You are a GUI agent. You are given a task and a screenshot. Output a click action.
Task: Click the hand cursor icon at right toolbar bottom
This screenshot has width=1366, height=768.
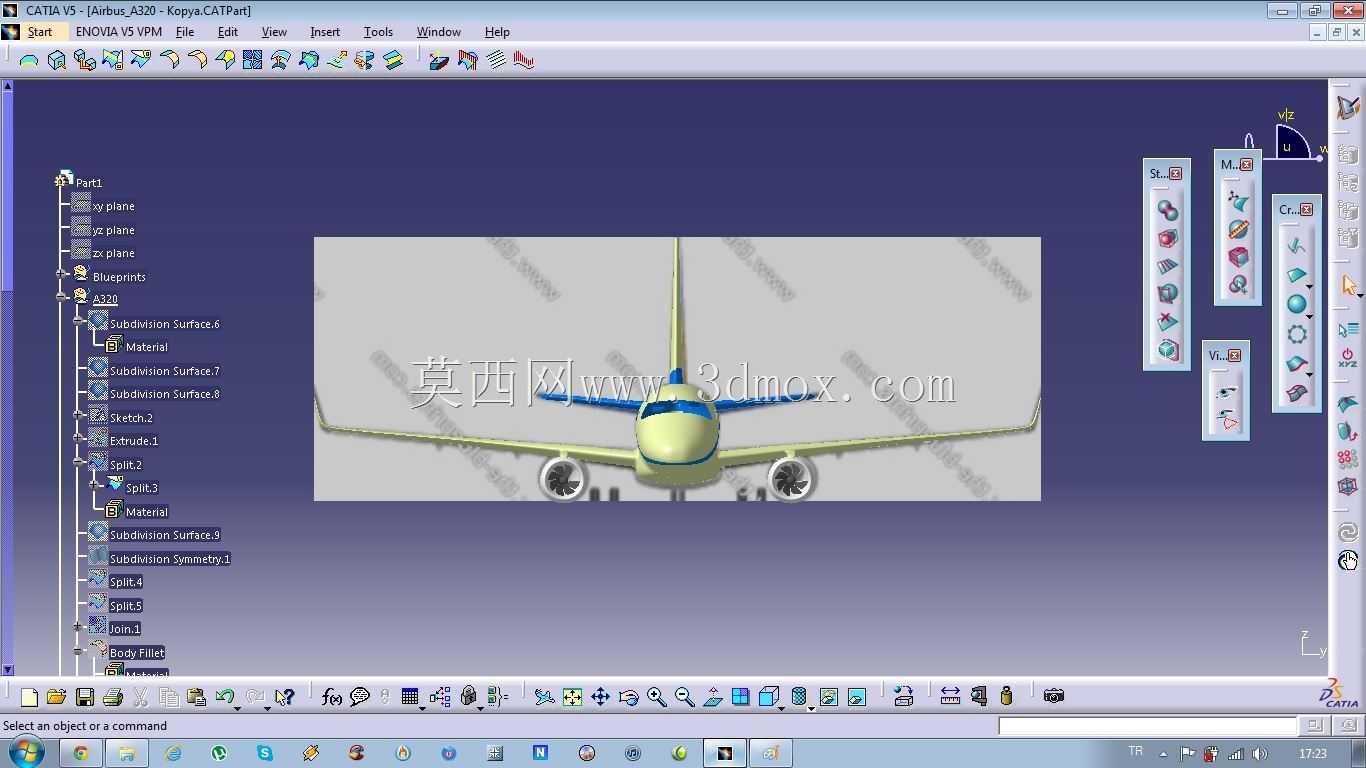point(1348,561)
